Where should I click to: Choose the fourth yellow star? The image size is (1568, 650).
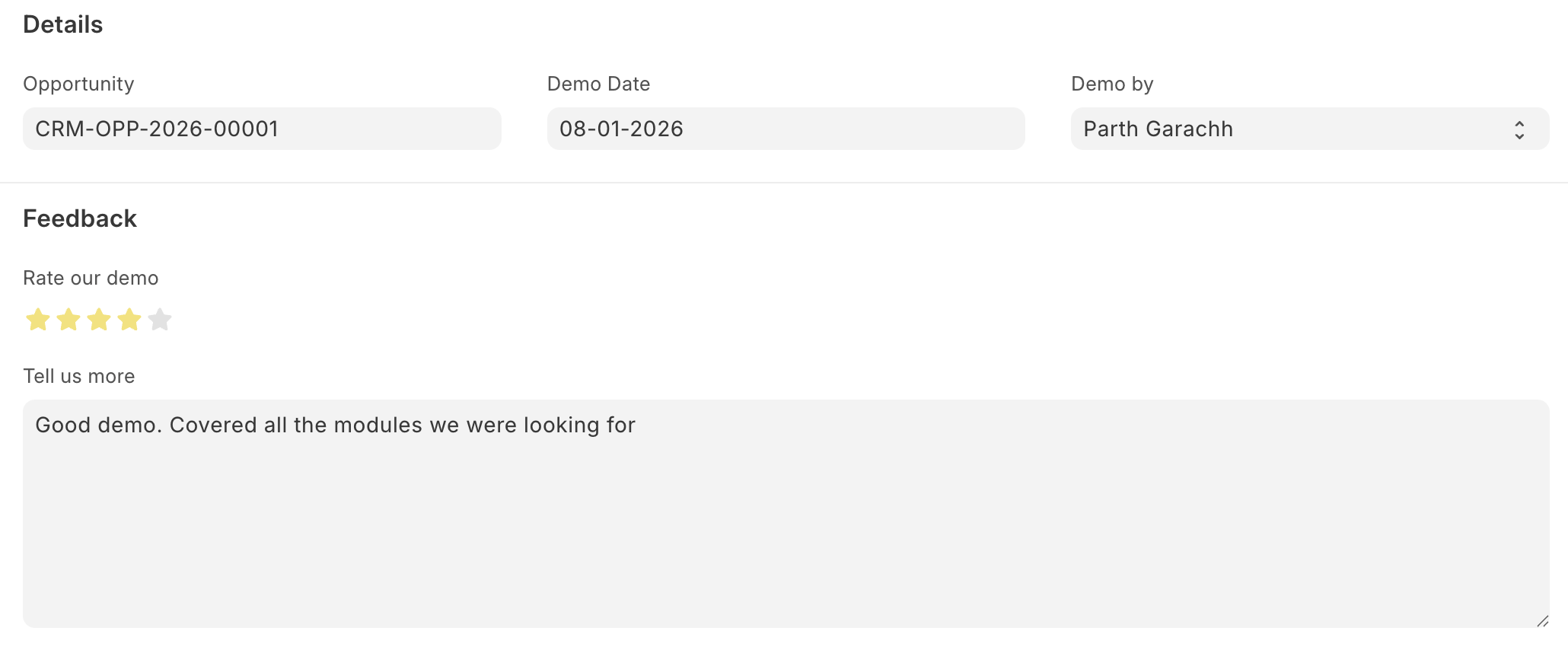click(x=129, y=320)
